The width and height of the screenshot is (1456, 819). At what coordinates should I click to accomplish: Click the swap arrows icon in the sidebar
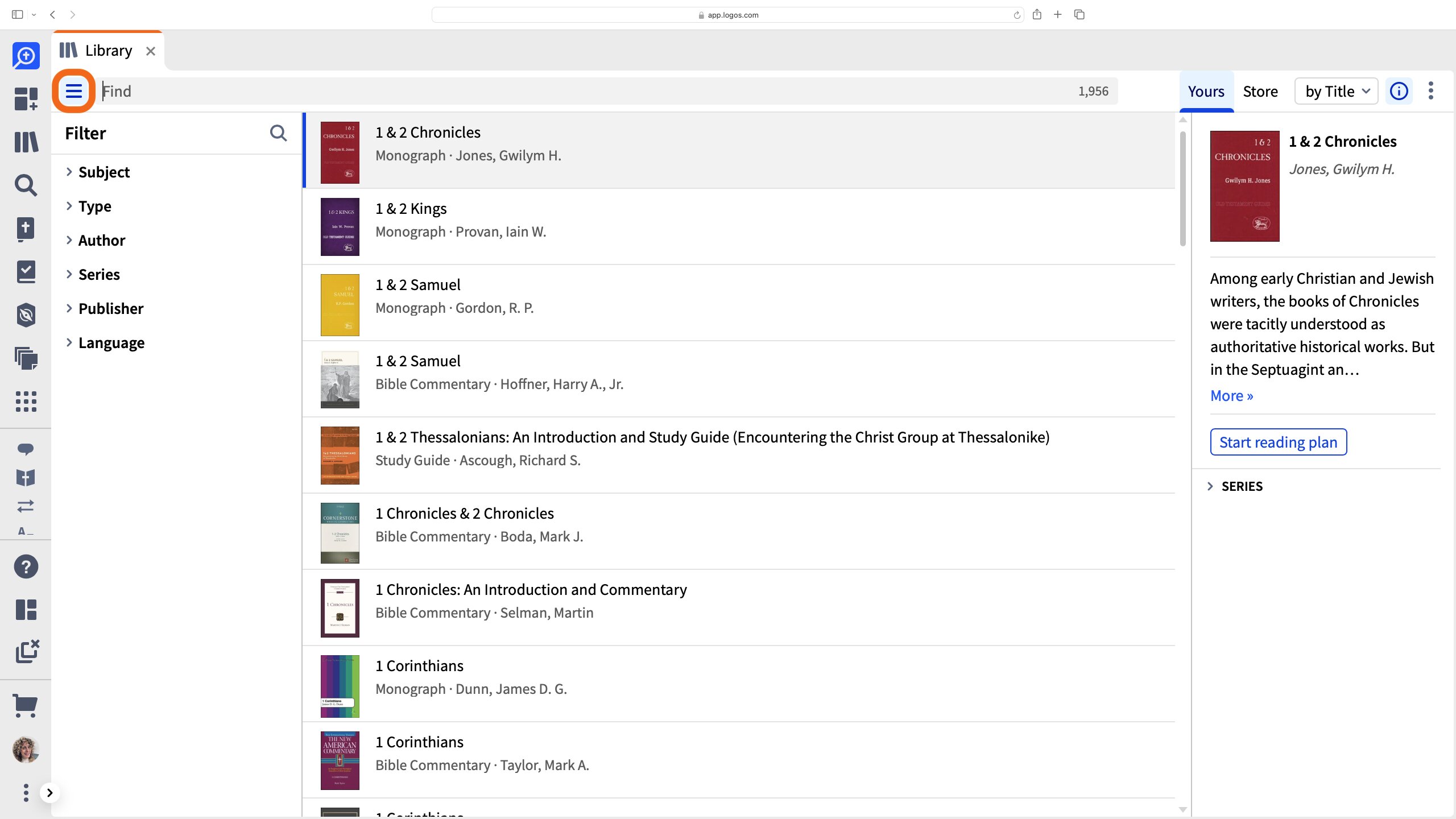click(26, 506)
